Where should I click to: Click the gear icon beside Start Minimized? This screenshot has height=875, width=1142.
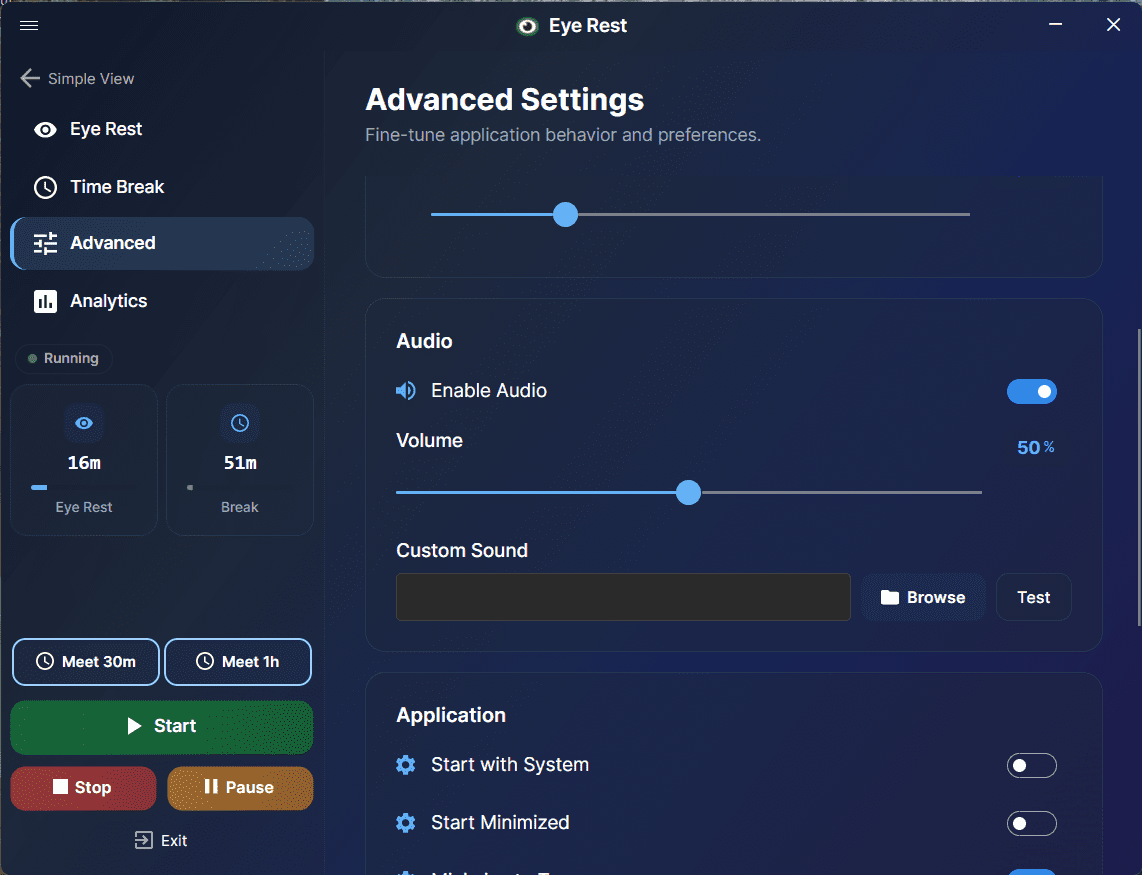point(406,823)
